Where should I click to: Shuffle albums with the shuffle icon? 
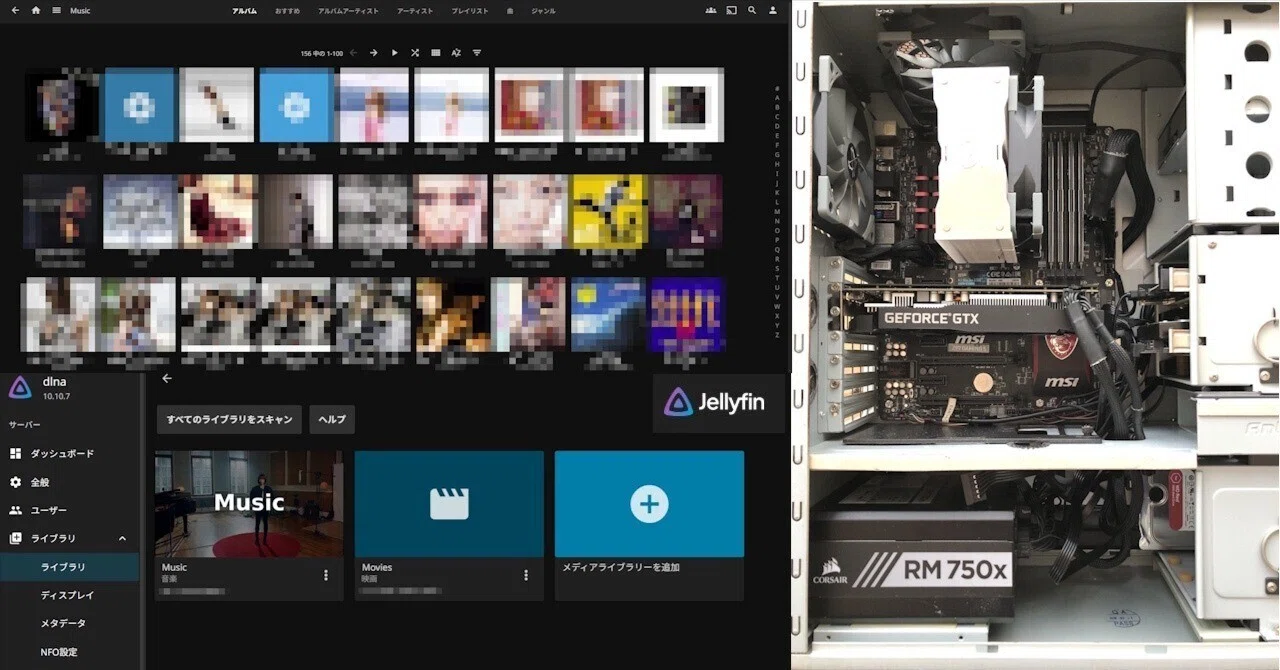(414, 52)
